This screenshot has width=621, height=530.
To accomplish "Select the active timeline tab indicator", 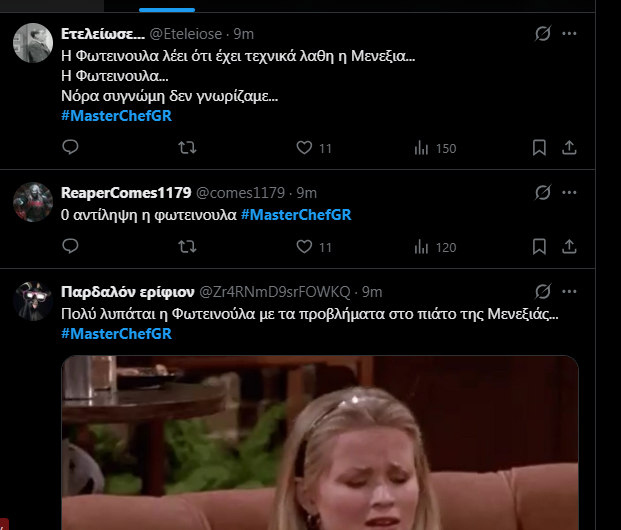I will pos(167,10).
